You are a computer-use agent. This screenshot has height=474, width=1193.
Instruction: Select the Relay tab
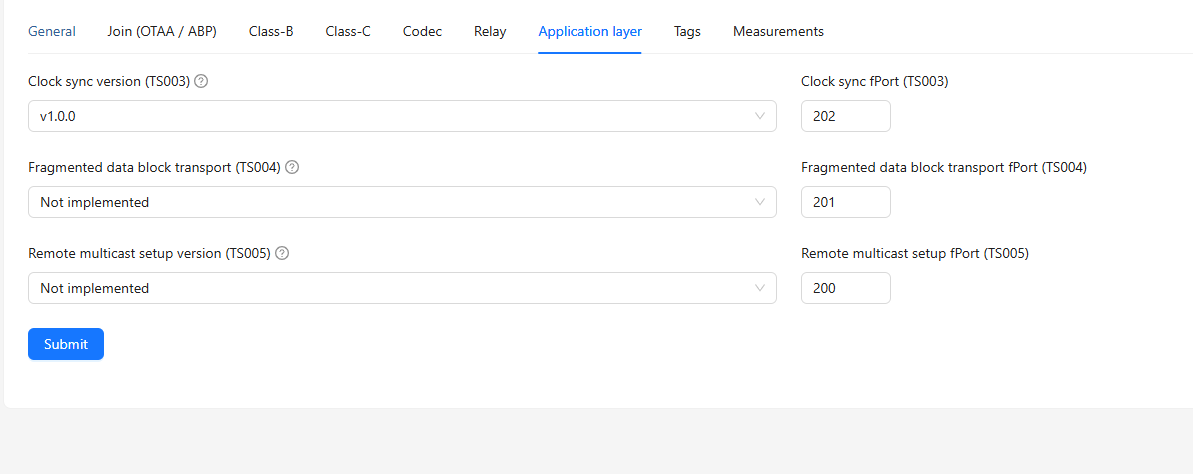[490, 31]
